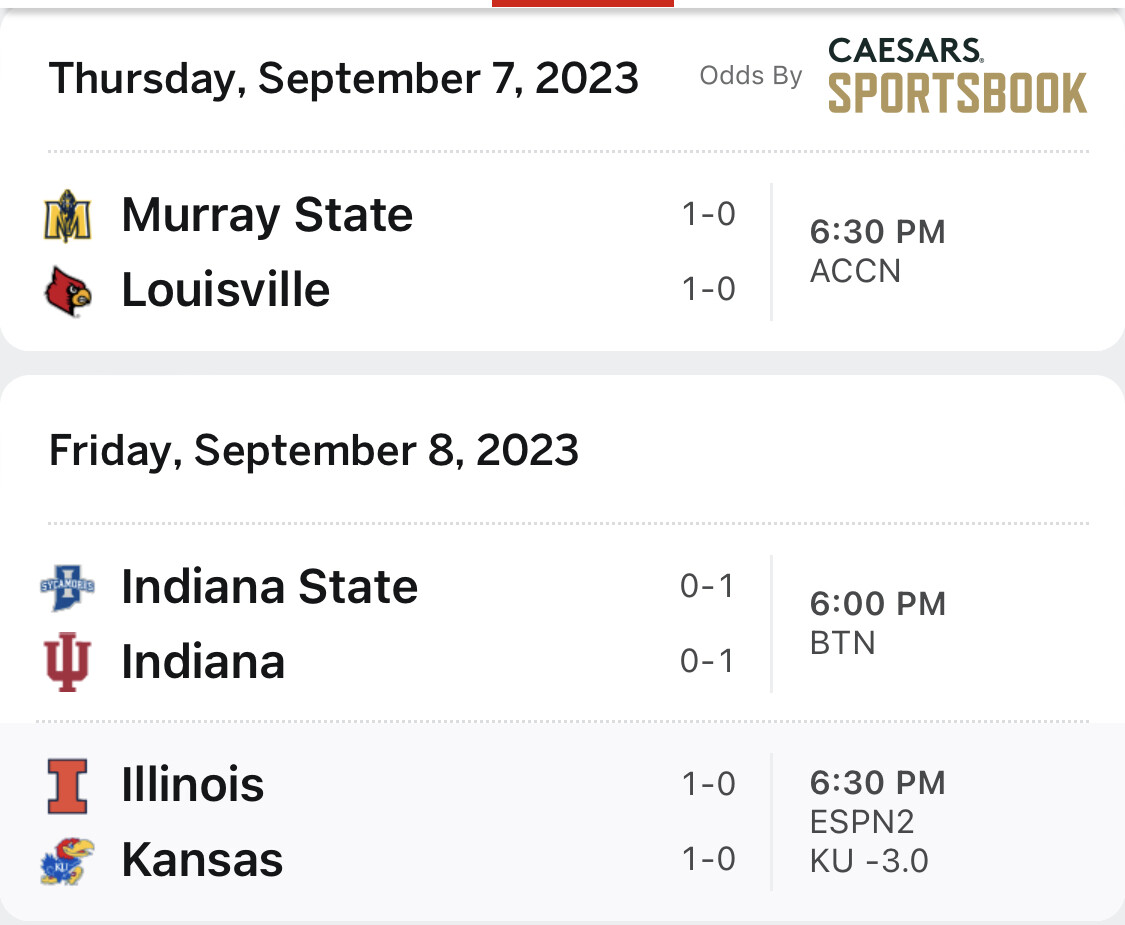
Task: Tap the Murray State Racers logo
Action: coord(67,216)
